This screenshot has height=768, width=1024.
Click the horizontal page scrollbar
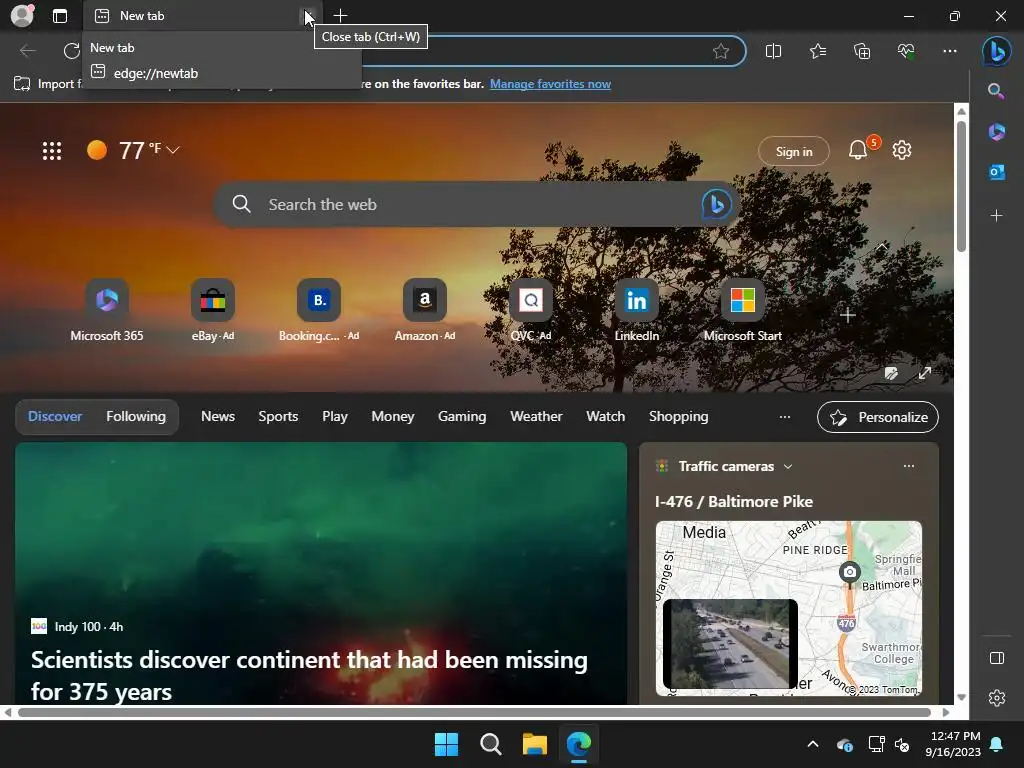point(474,712)
